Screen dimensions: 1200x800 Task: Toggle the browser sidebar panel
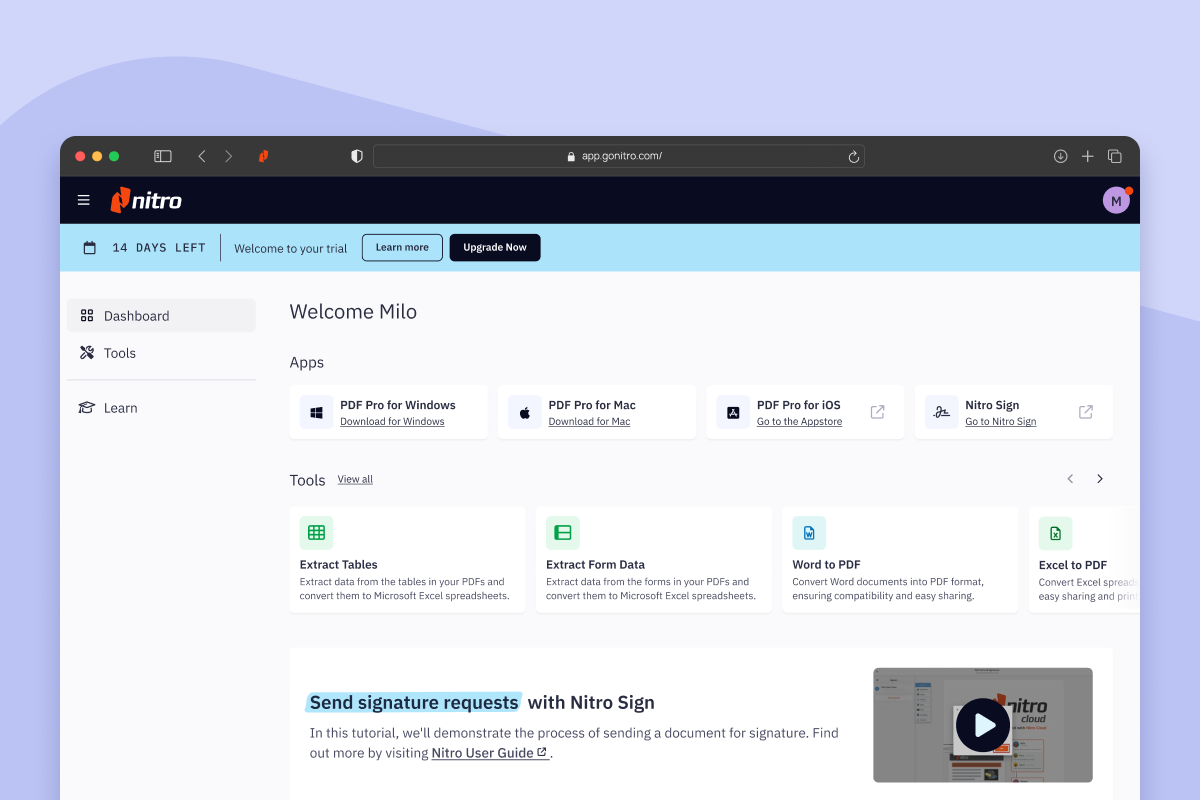coord(163,156)
